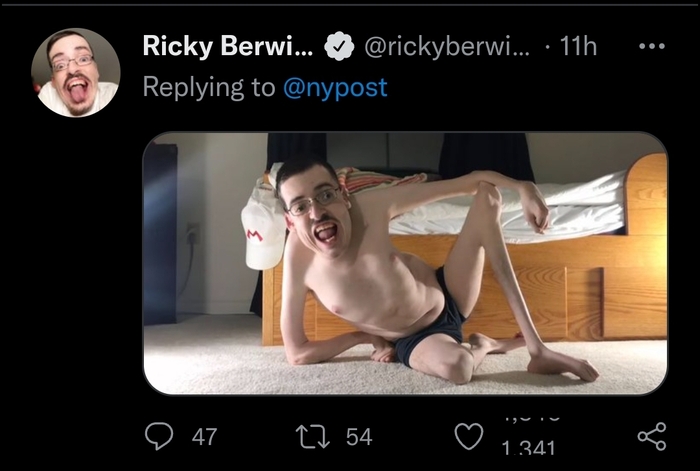700x471 pixels.
Task: Visit the @nypost mention link
Action: pos(335,87)
